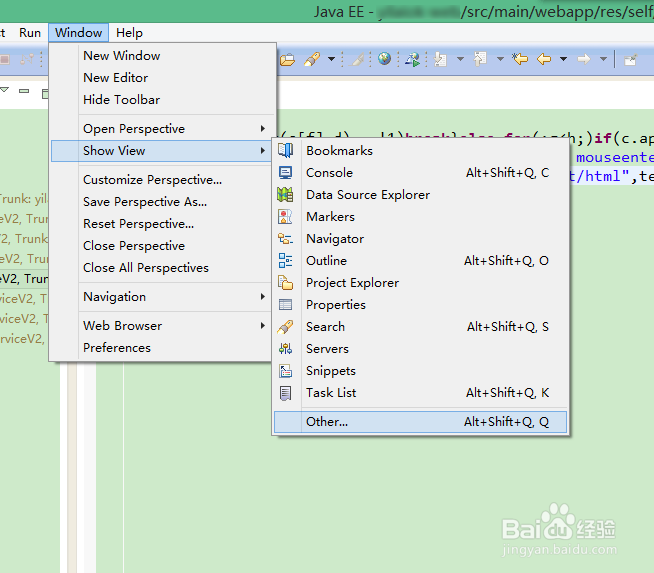The width and height of the screenshot is (654, 573).
Task: Expand the Navigation submenu
Action: 163,297
